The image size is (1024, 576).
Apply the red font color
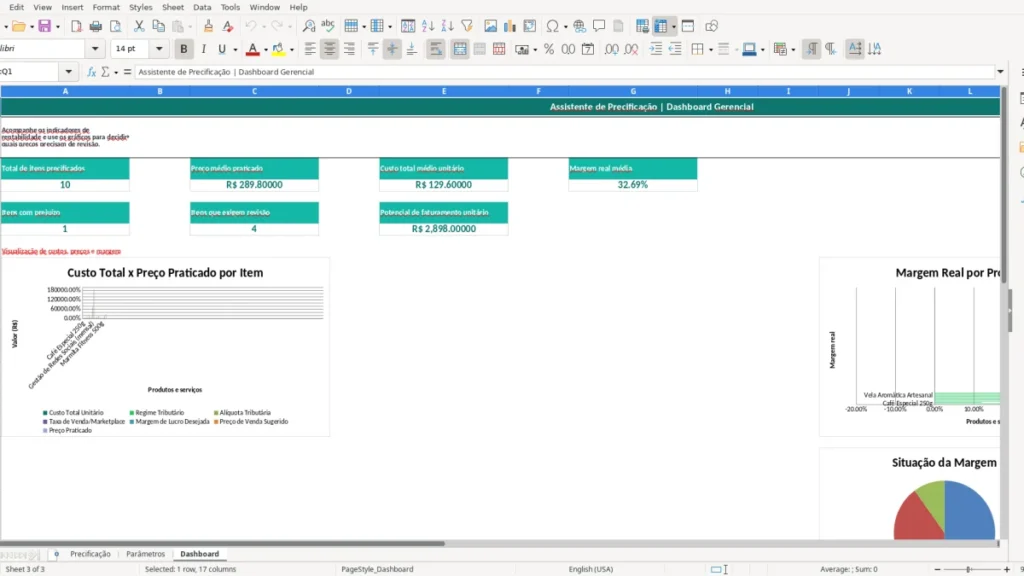tap(252, 49)
